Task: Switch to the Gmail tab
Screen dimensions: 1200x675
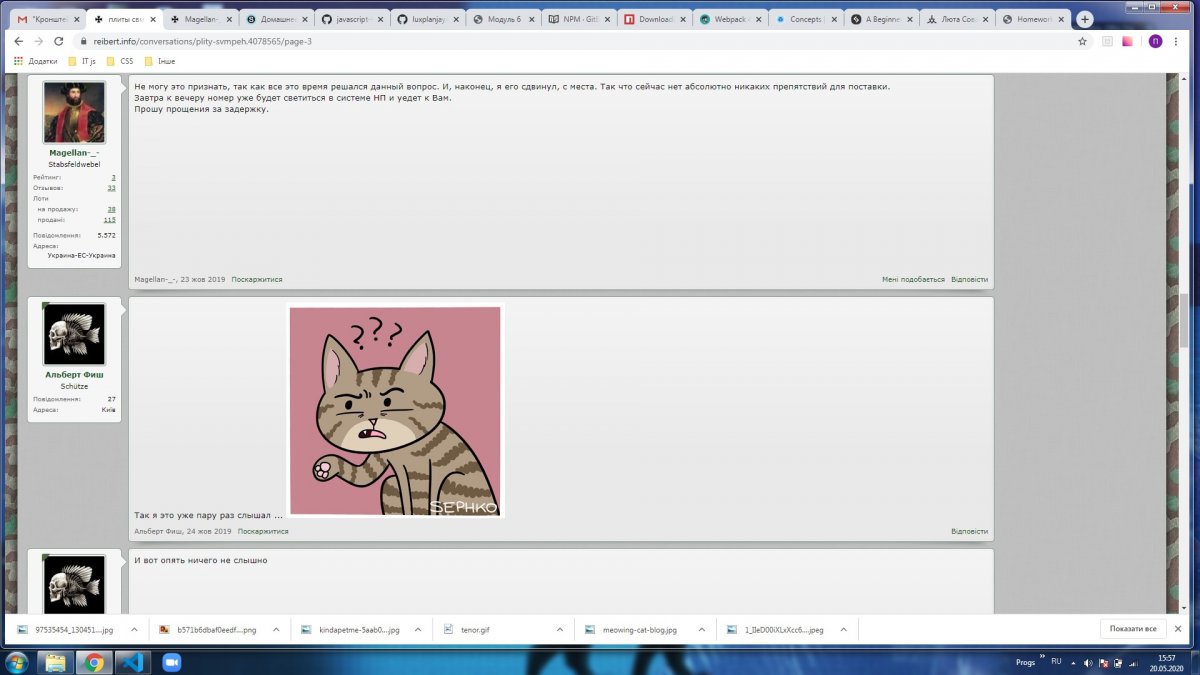Action: coord(45,19)
